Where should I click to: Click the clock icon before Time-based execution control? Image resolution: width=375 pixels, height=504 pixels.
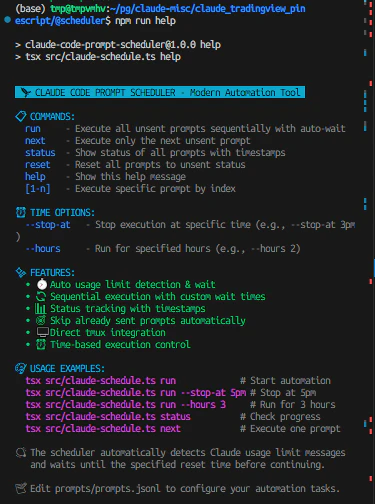click(41, 344)
